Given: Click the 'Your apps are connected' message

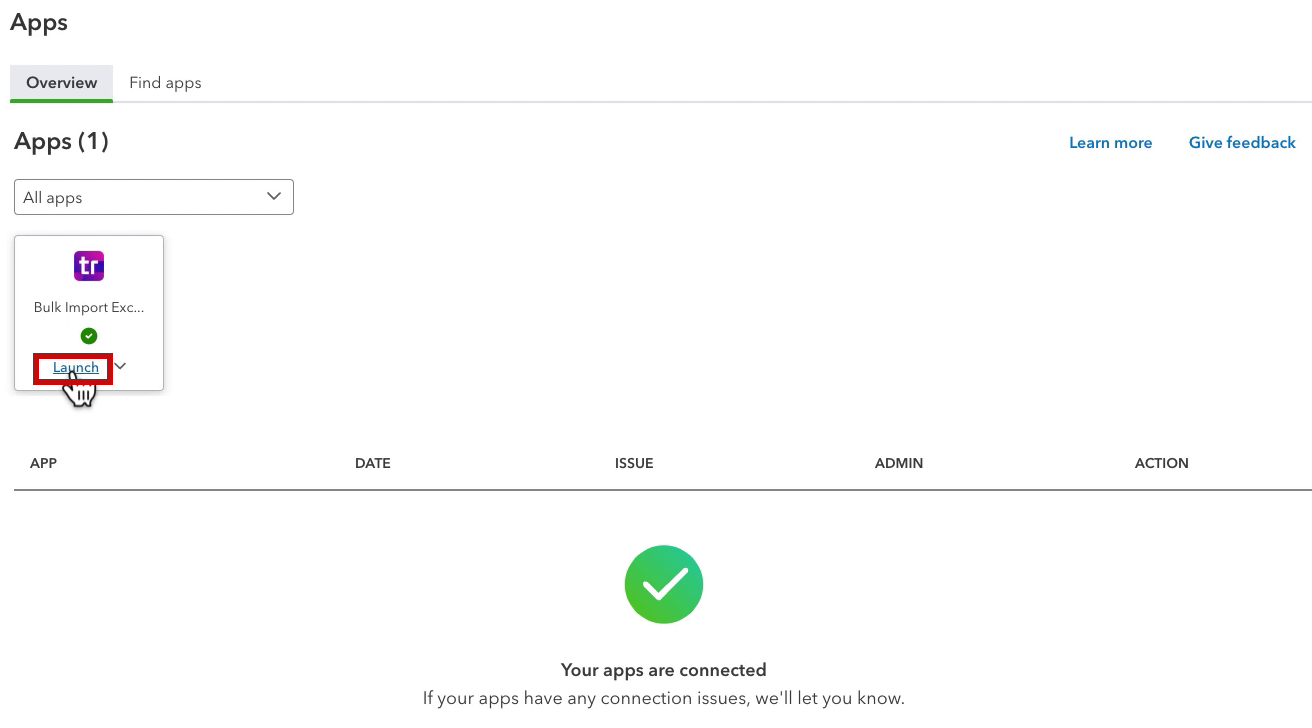Looking at the screenshot, I should (x=664, y=670).
